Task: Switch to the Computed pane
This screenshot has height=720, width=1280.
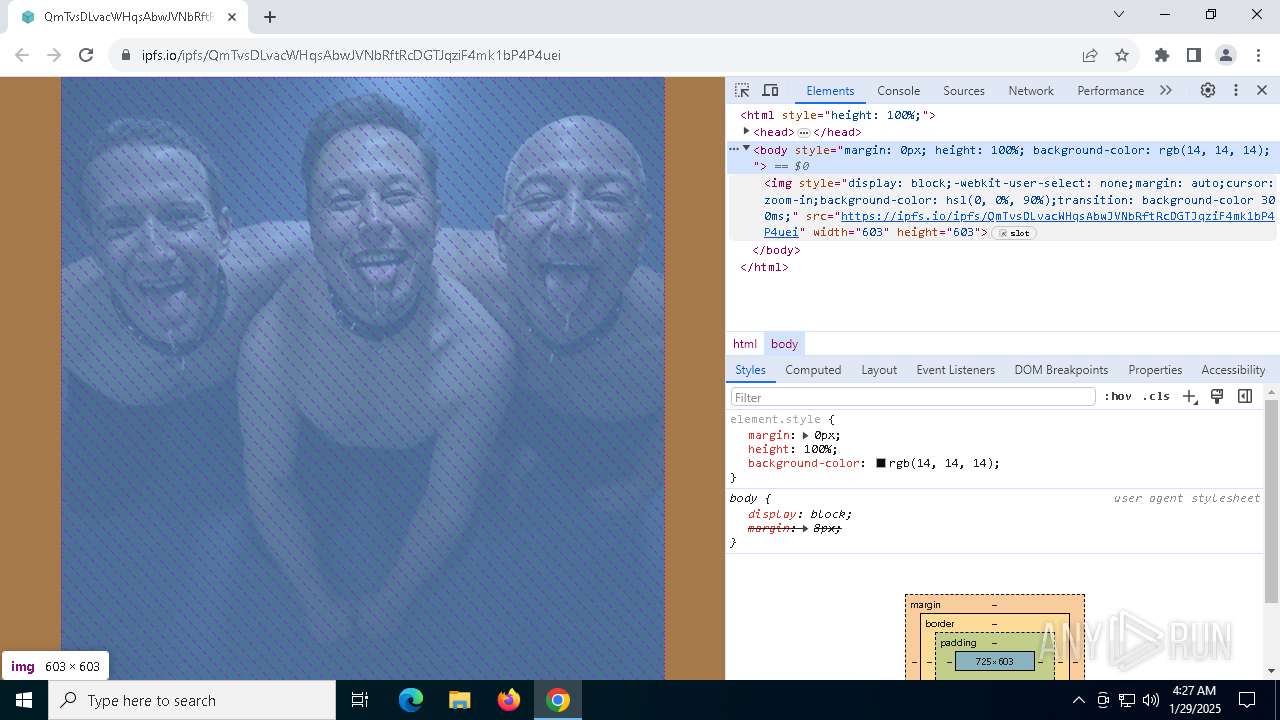Action: click(x=813, y=369)
